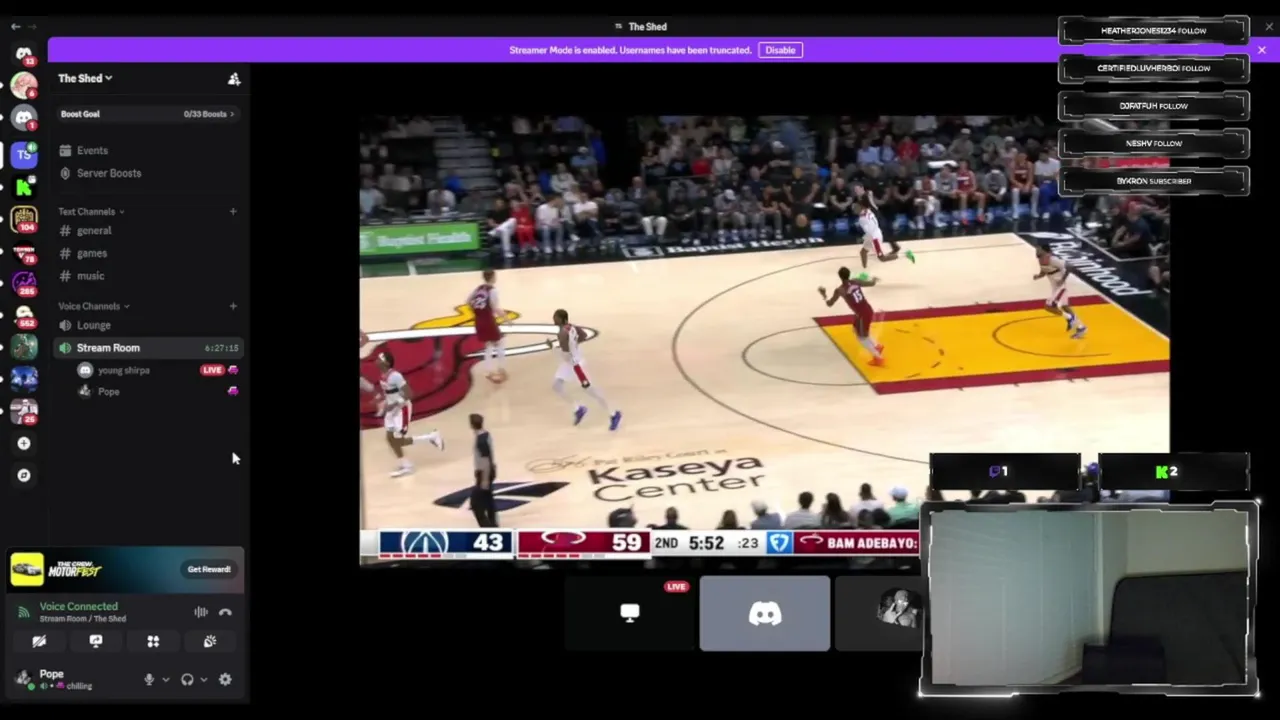Select the Discord logo participant tile

point(765,614)
